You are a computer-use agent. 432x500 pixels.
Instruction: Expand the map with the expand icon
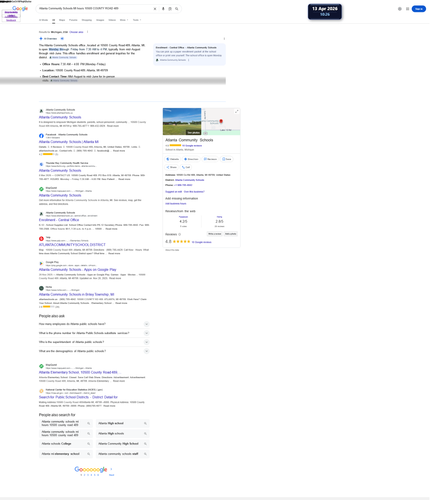237,111
